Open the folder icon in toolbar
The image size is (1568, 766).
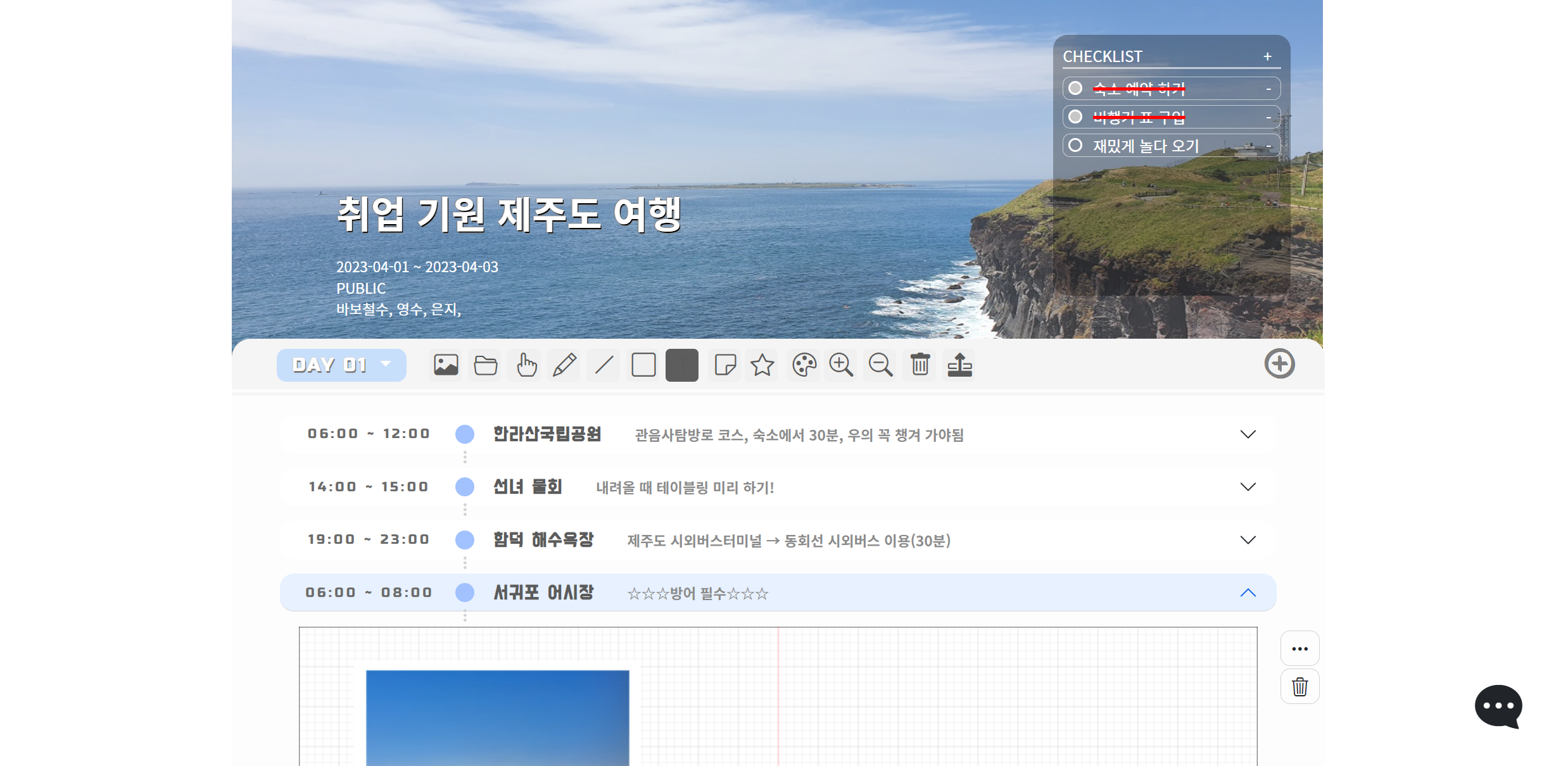point(486,365)
